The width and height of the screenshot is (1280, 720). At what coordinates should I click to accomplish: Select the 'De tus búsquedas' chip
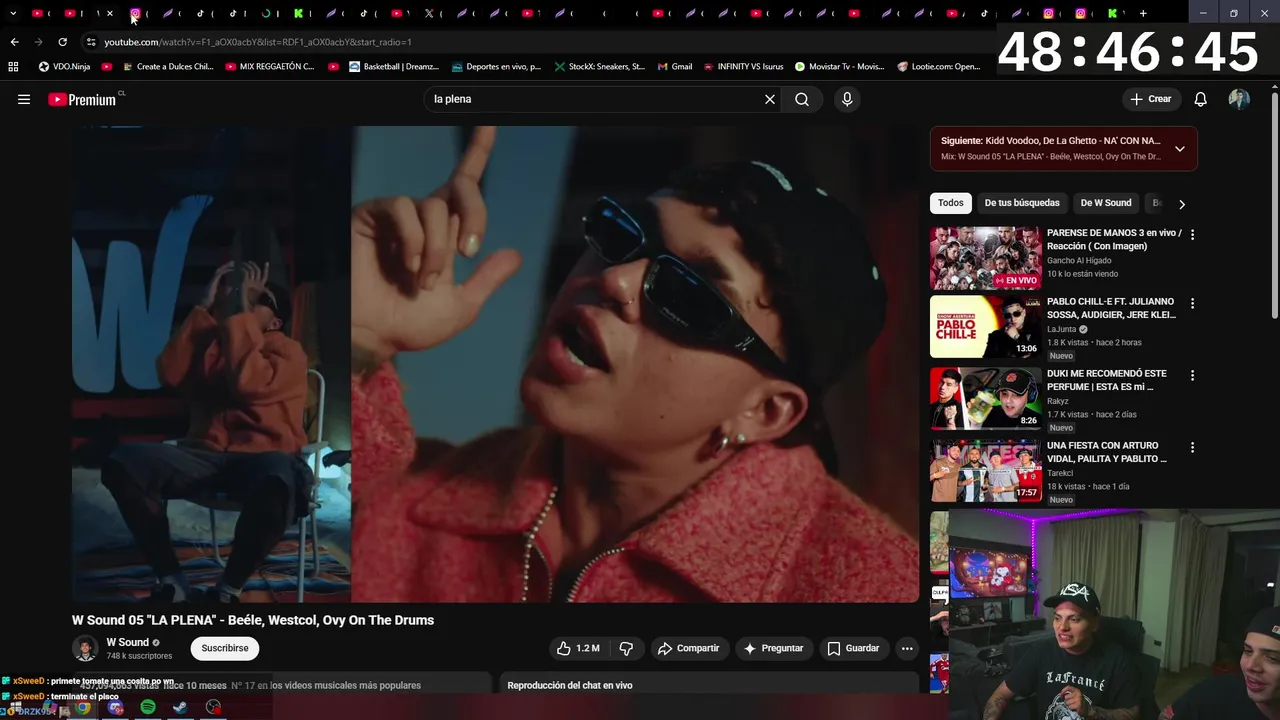(x=1022, y=203)
